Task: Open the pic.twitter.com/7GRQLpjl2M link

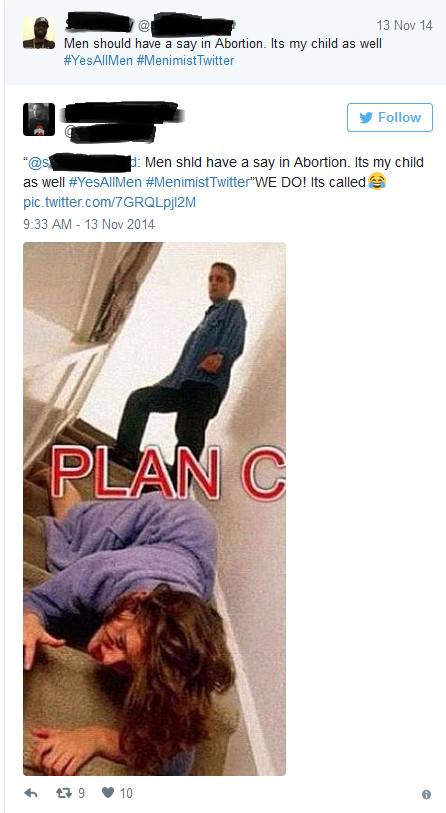Action: tap(110, 202)
